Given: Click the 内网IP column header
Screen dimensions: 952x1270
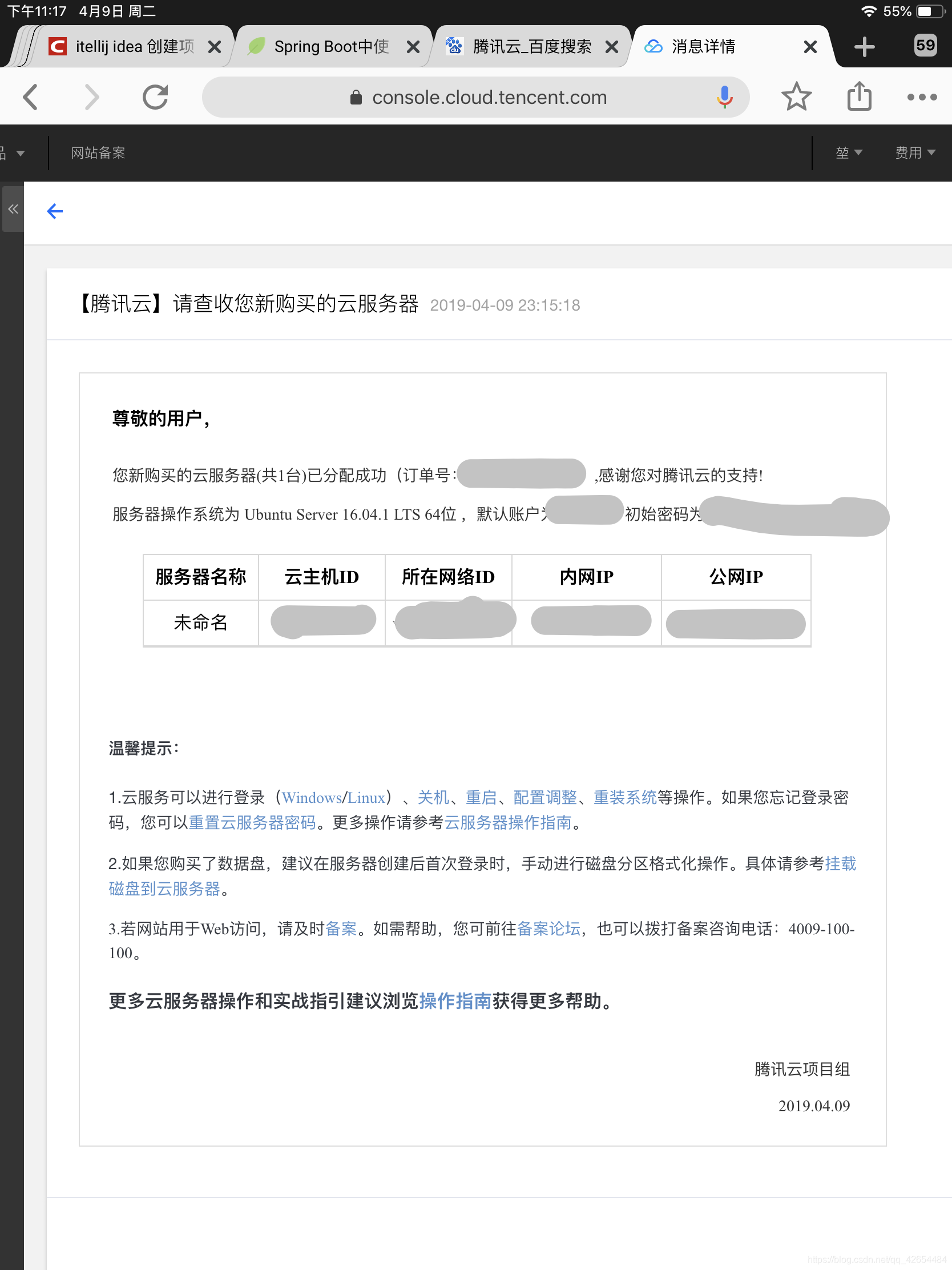Looking at the screenshot, I should point(587,576).
